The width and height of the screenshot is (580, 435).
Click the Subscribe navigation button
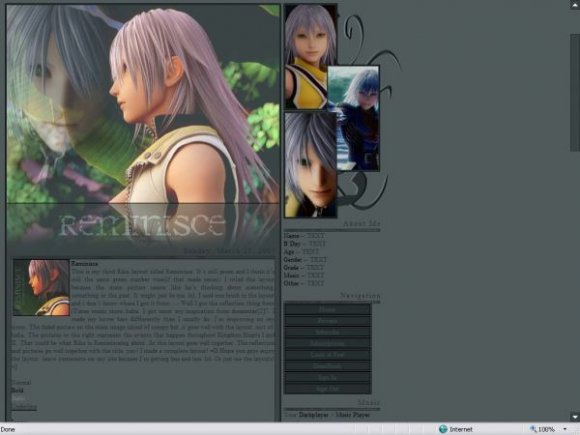point(327,332)
